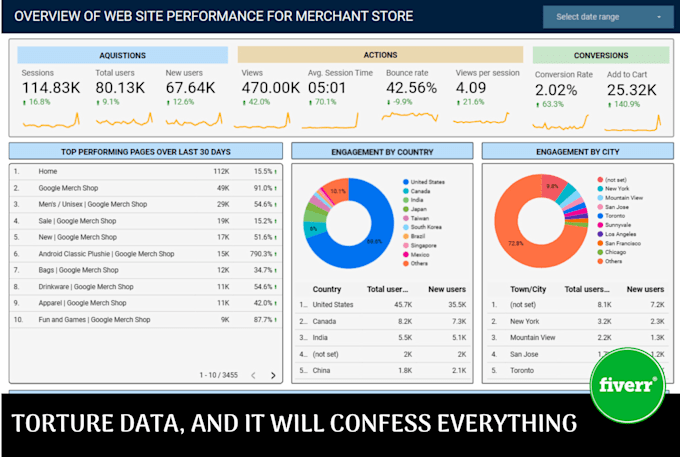The image size is (680, 457).
Task: Click the 1 - 10 / 3455 pagination text
Action: tap(219, 375)
